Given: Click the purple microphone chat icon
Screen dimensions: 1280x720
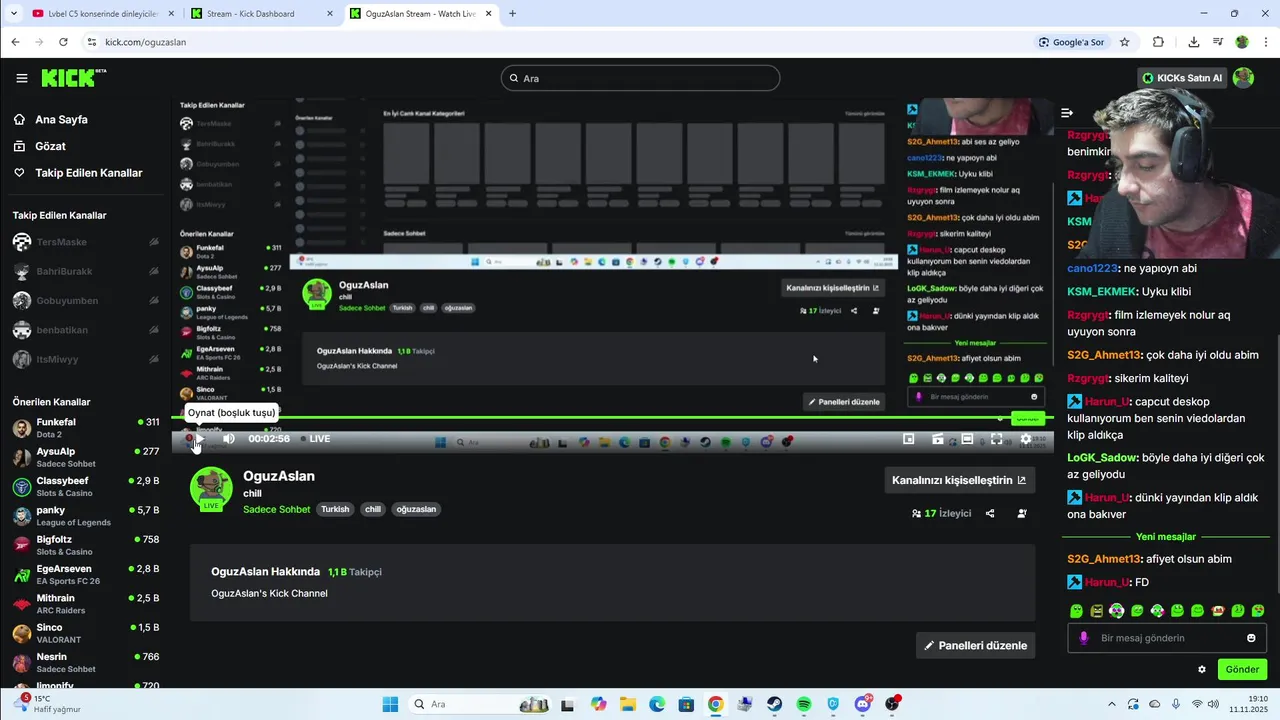Looking at the screenshot, I should pyautogui.click(x=1084, y=638).
